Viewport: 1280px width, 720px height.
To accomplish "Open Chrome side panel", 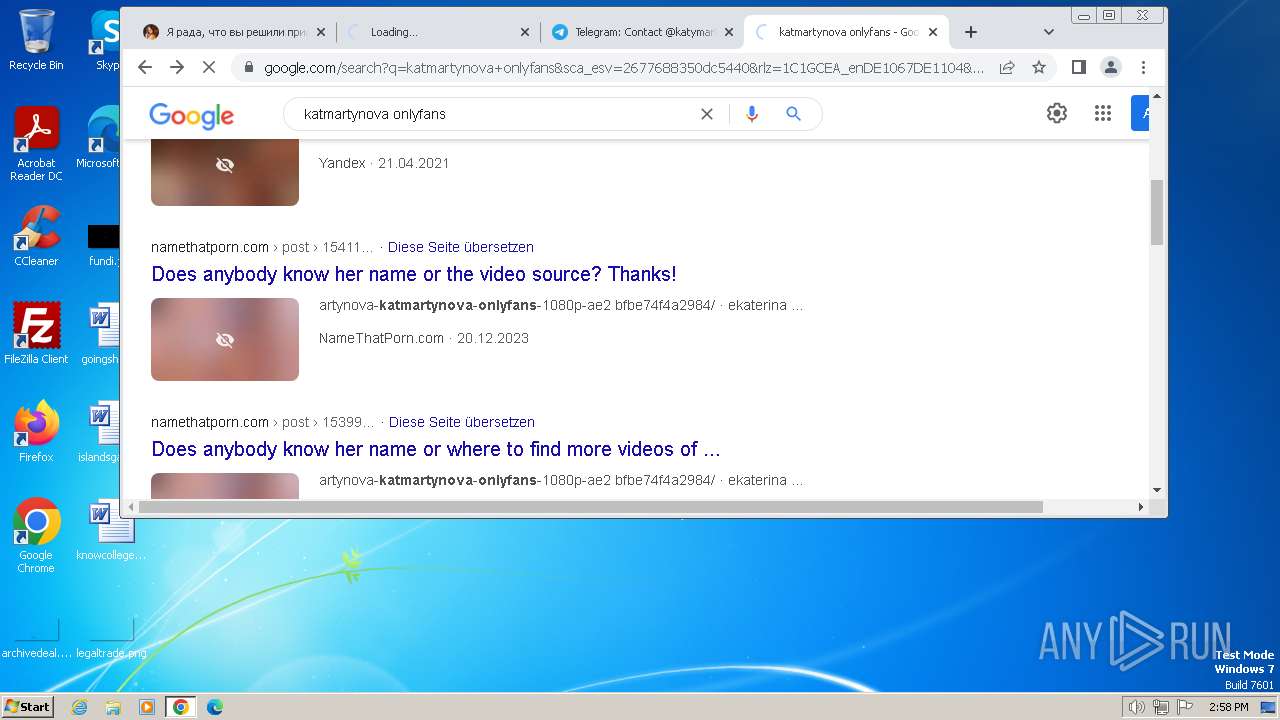I will click(x=1078, y=67).
